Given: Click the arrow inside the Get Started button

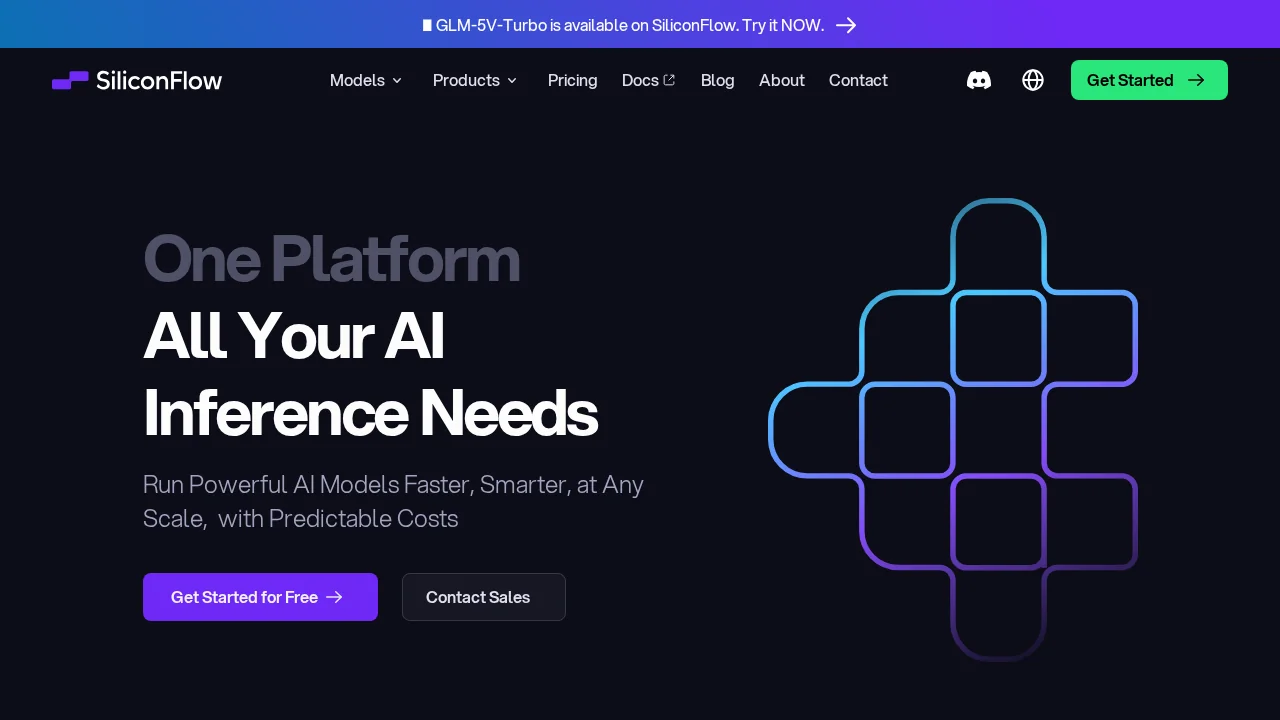Looking at the screenshot, I should pos(1196,80).
